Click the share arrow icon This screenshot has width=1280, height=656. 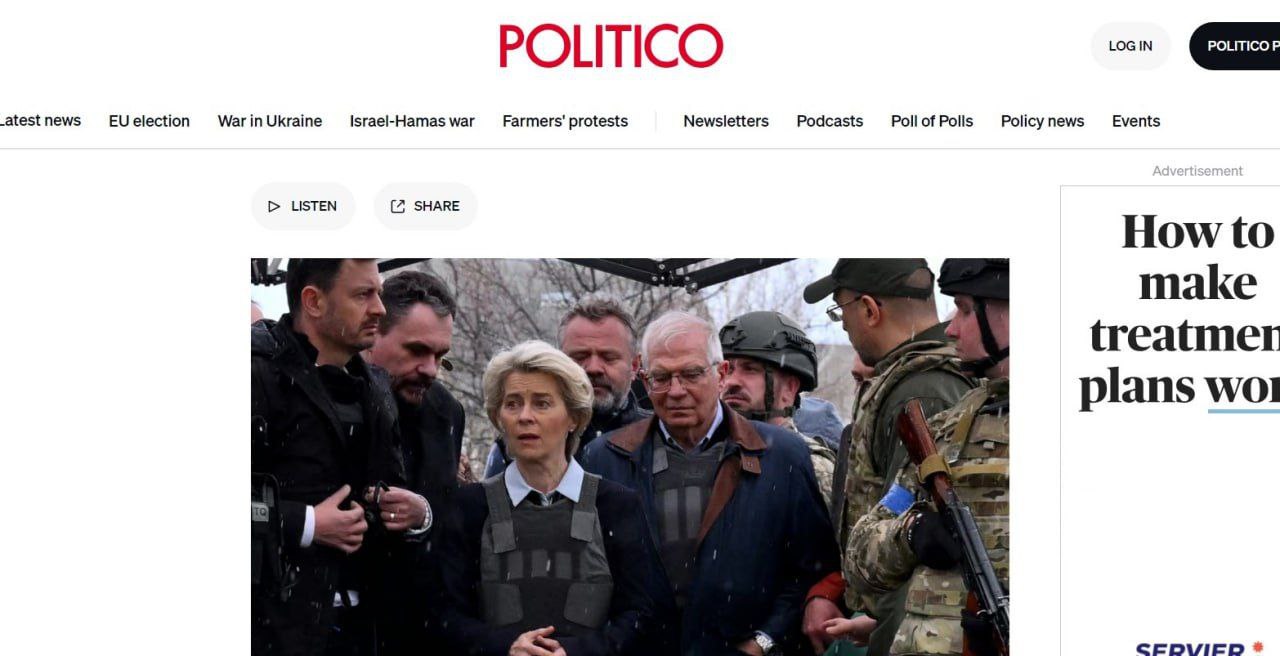pos(398,206)
